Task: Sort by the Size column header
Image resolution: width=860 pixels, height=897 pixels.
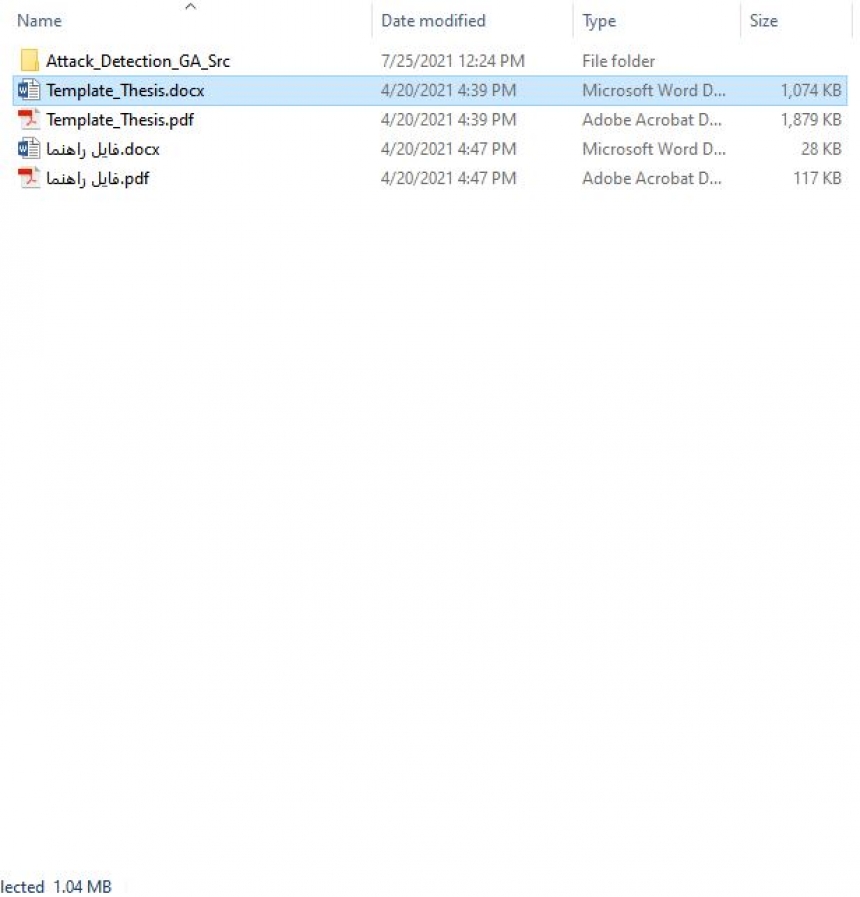Action: pos(763,21)
